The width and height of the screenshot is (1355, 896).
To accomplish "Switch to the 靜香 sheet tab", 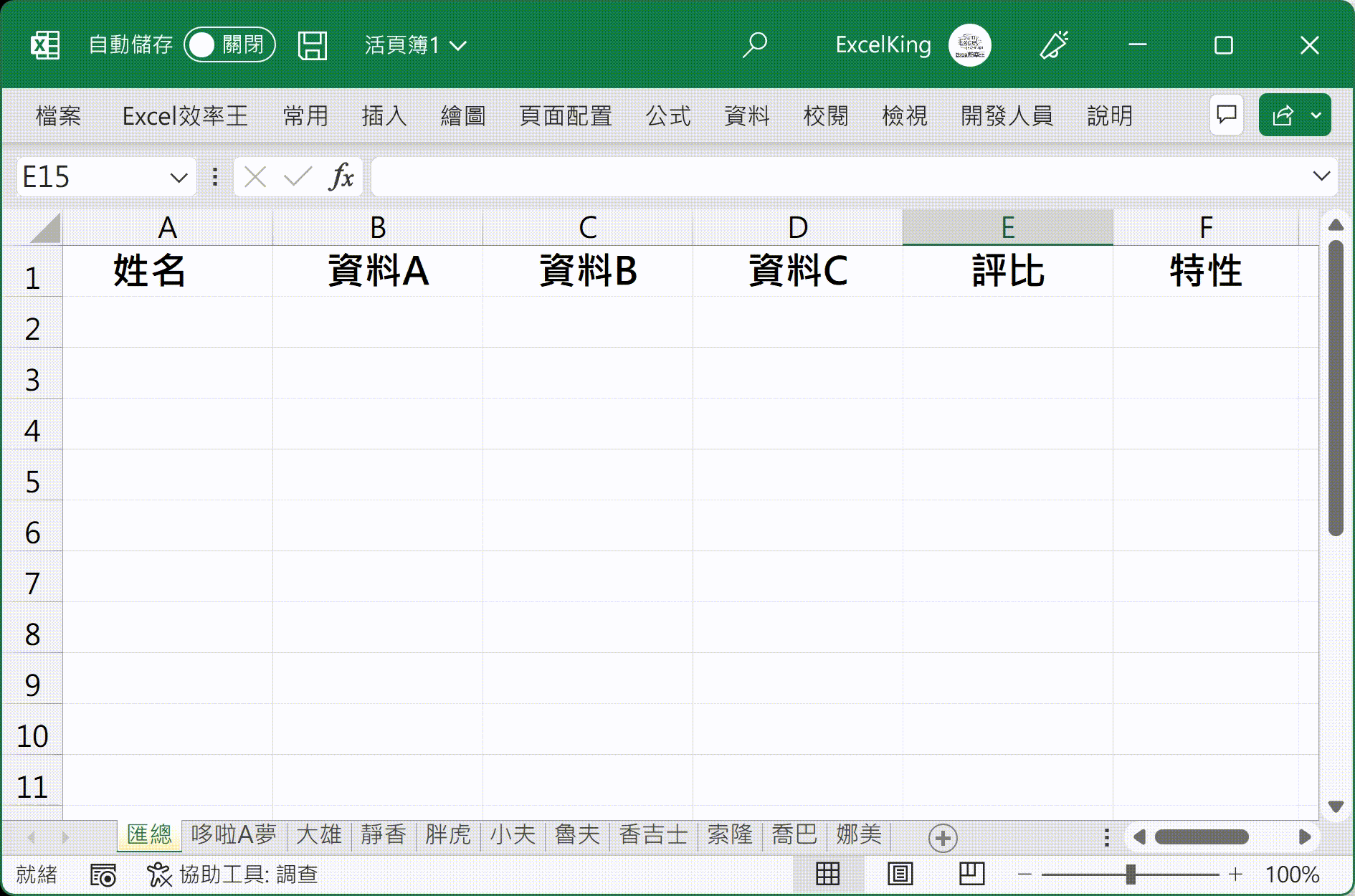I will point(384,835).
